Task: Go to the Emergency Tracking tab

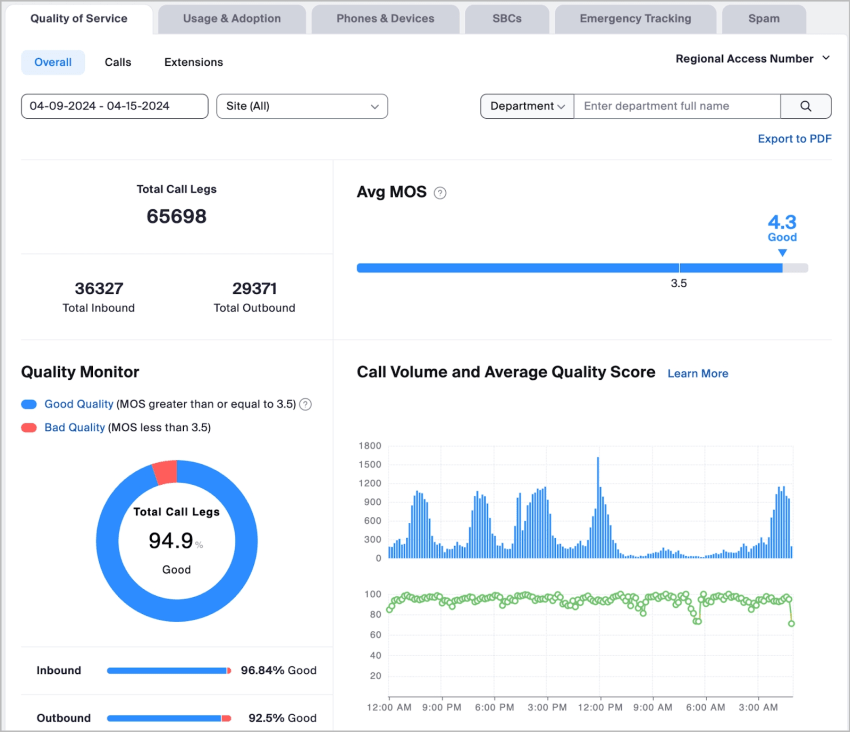Action: [635, 19]
